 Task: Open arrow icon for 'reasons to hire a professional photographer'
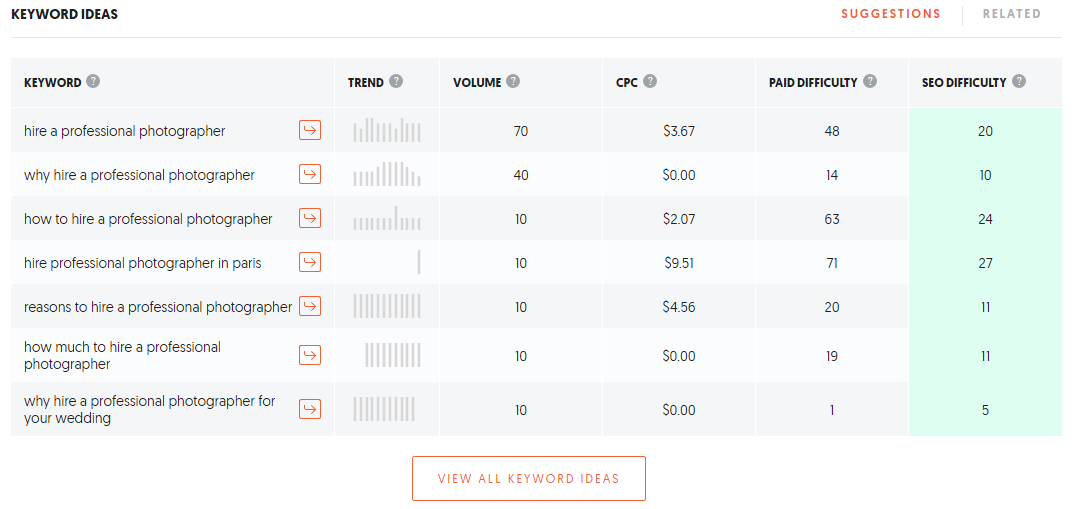pos(310,306)
